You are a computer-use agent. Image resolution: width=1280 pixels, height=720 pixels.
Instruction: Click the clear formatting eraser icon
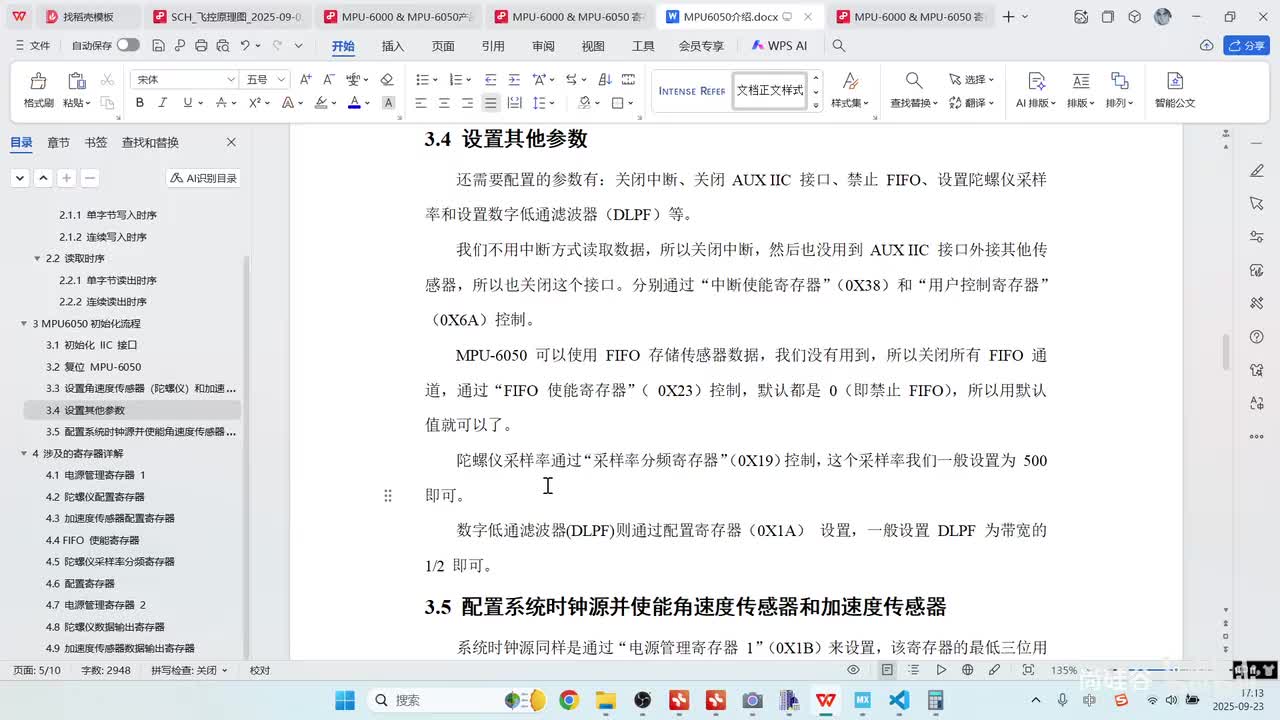[x=387, y=79]
